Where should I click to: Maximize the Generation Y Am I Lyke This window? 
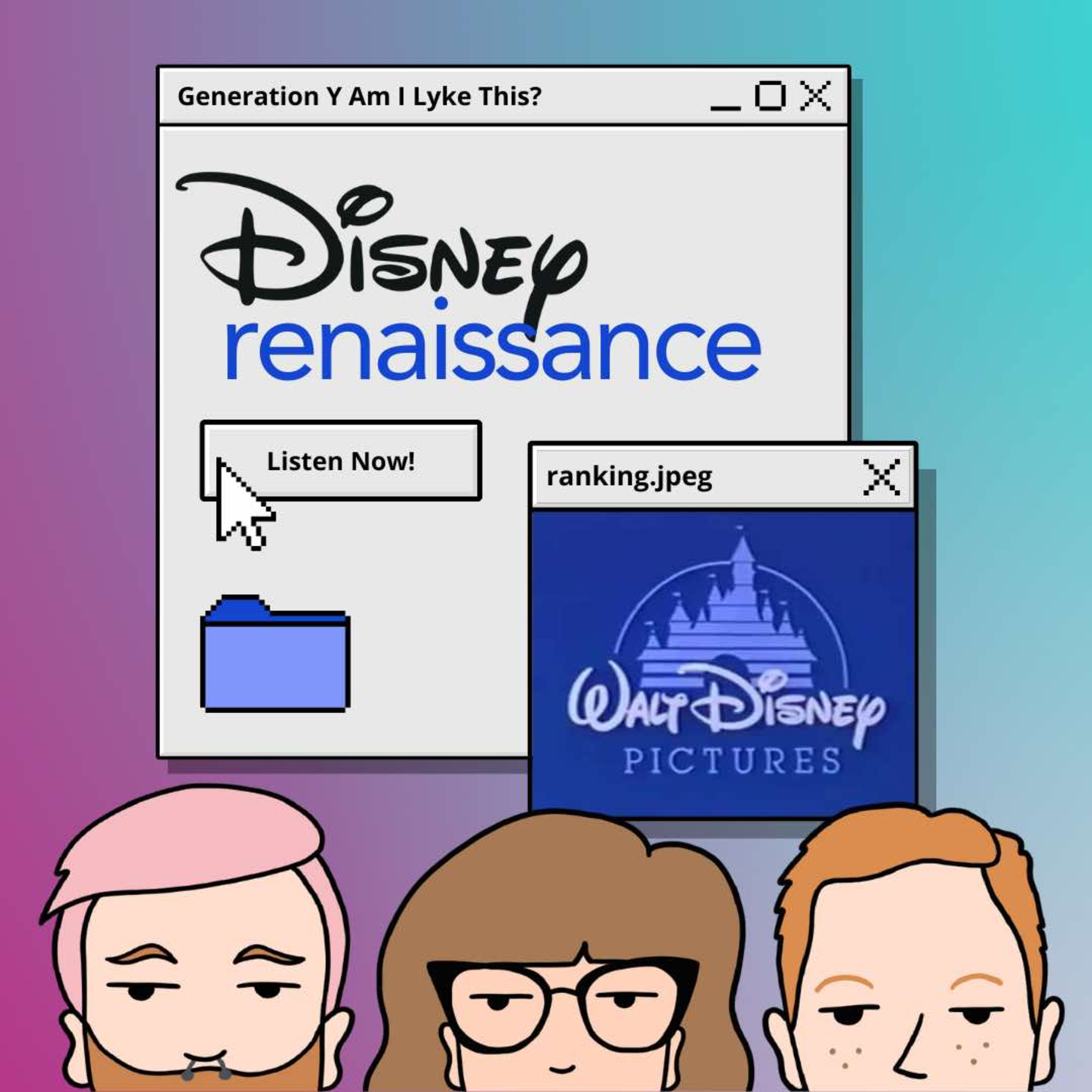coord(770,96)
